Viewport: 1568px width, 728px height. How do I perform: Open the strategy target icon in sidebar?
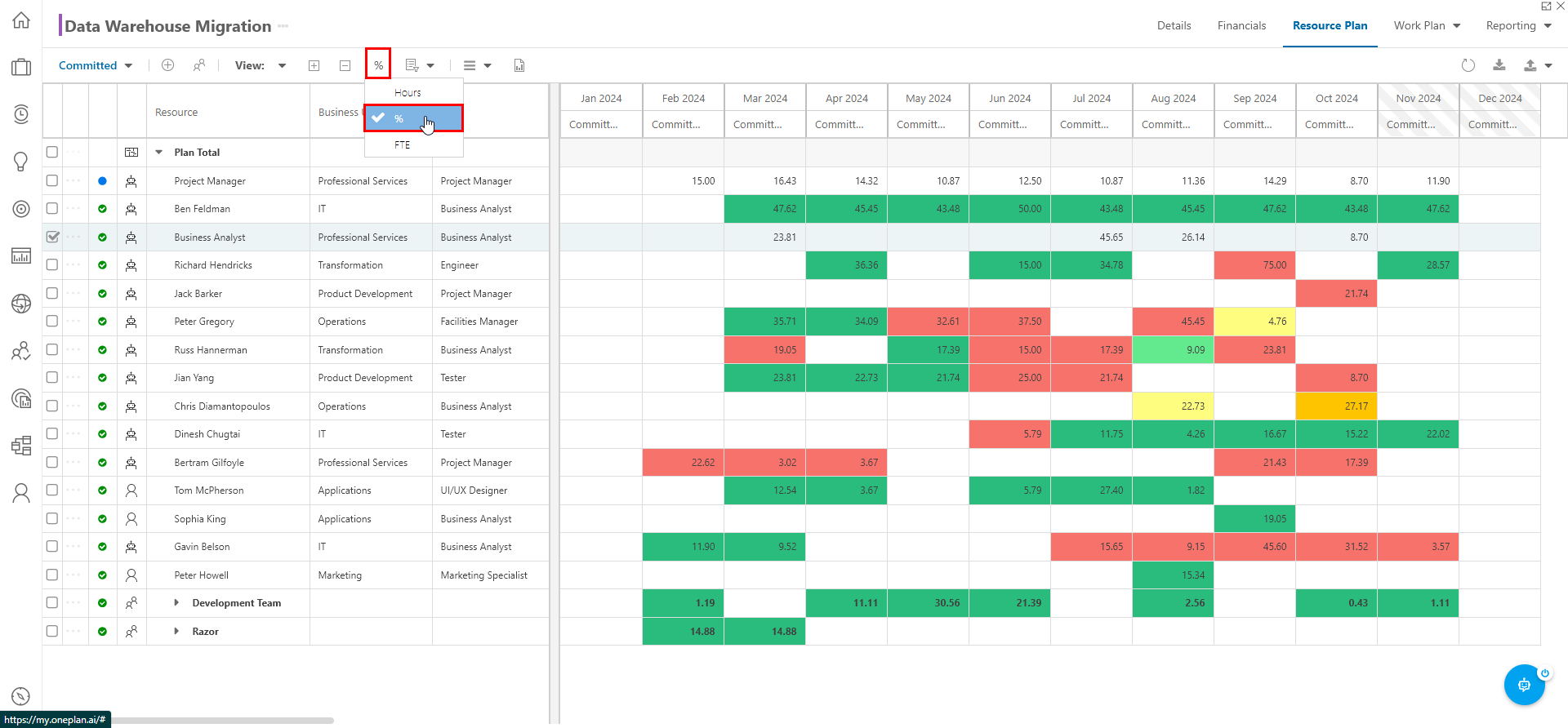[21, 209]
